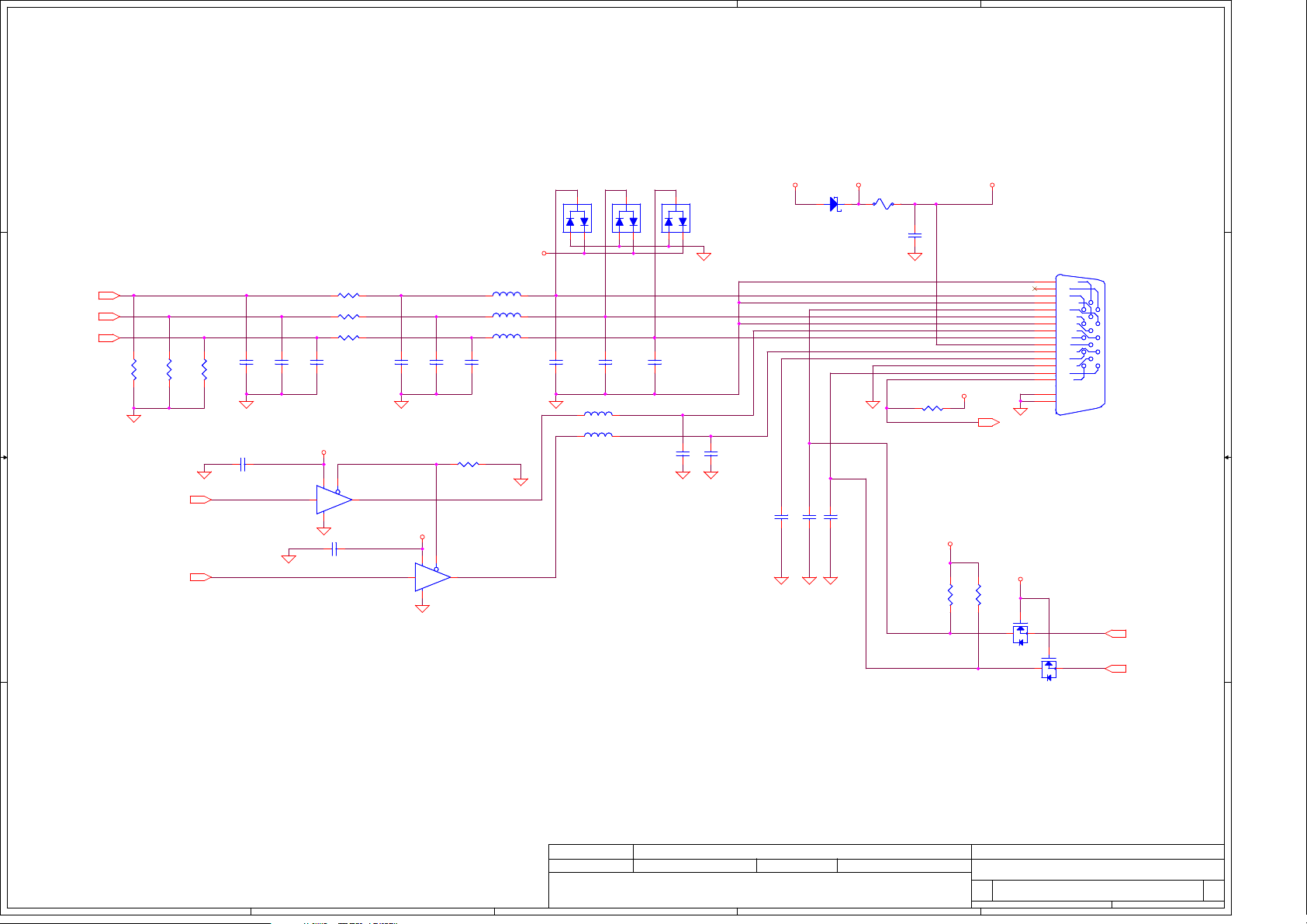Select the resistor beside the connector ground

[932, 408]
